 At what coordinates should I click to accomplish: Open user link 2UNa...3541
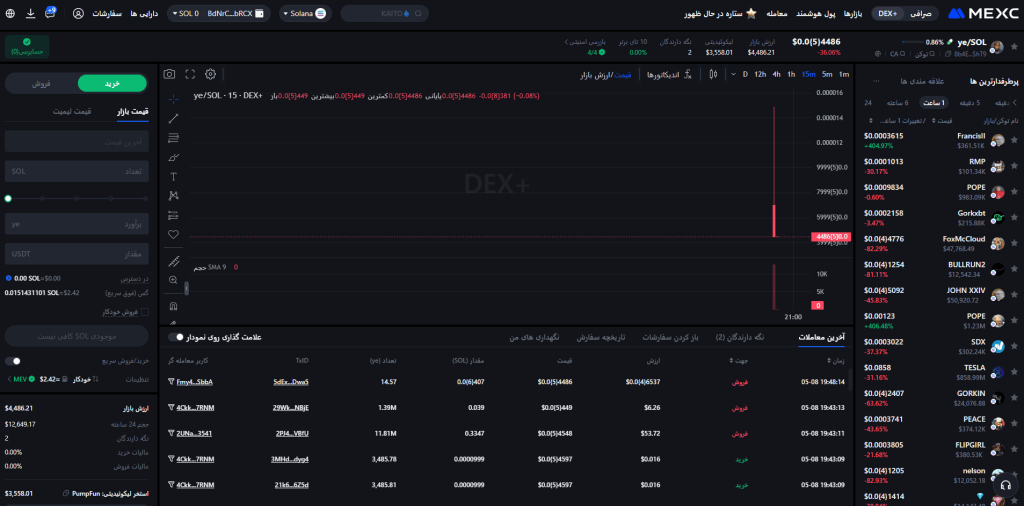(194, 433)
